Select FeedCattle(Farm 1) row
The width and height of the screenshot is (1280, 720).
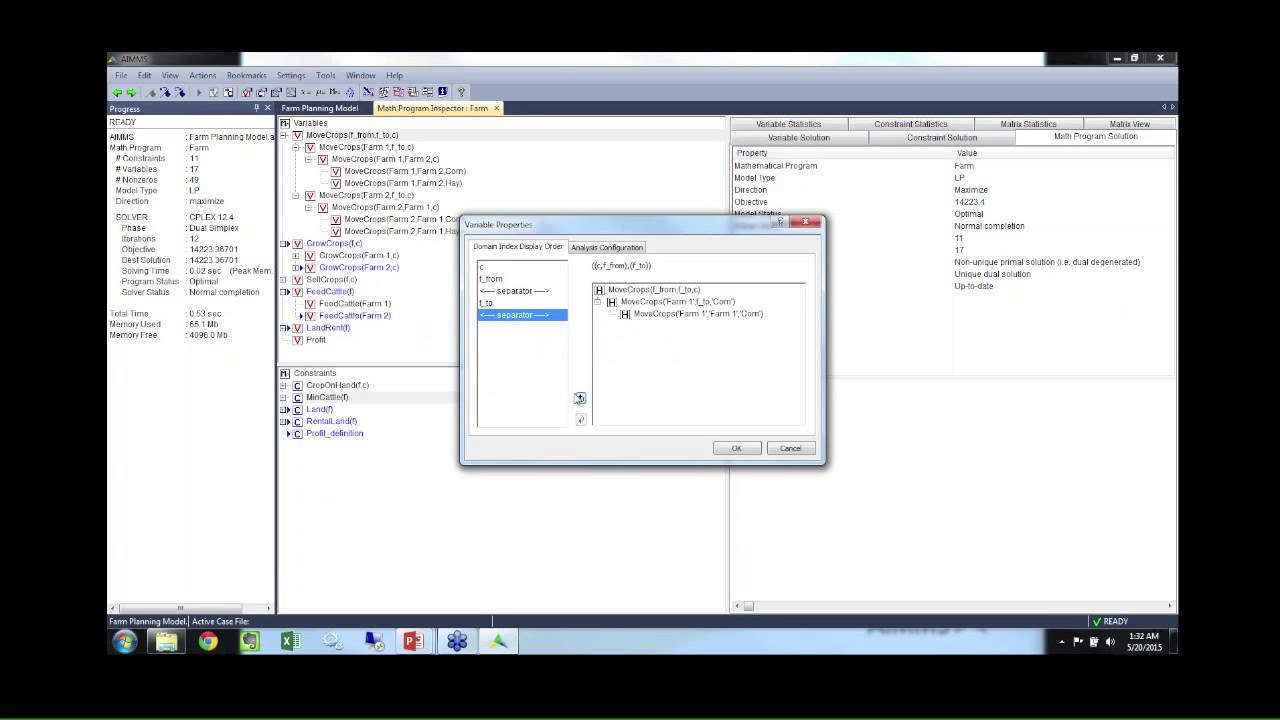point(355,304)
